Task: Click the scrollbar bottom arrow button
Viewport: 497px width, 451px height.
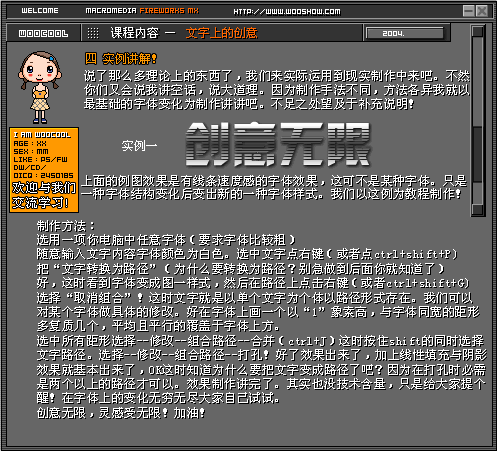Action: (x=478, y=209)
